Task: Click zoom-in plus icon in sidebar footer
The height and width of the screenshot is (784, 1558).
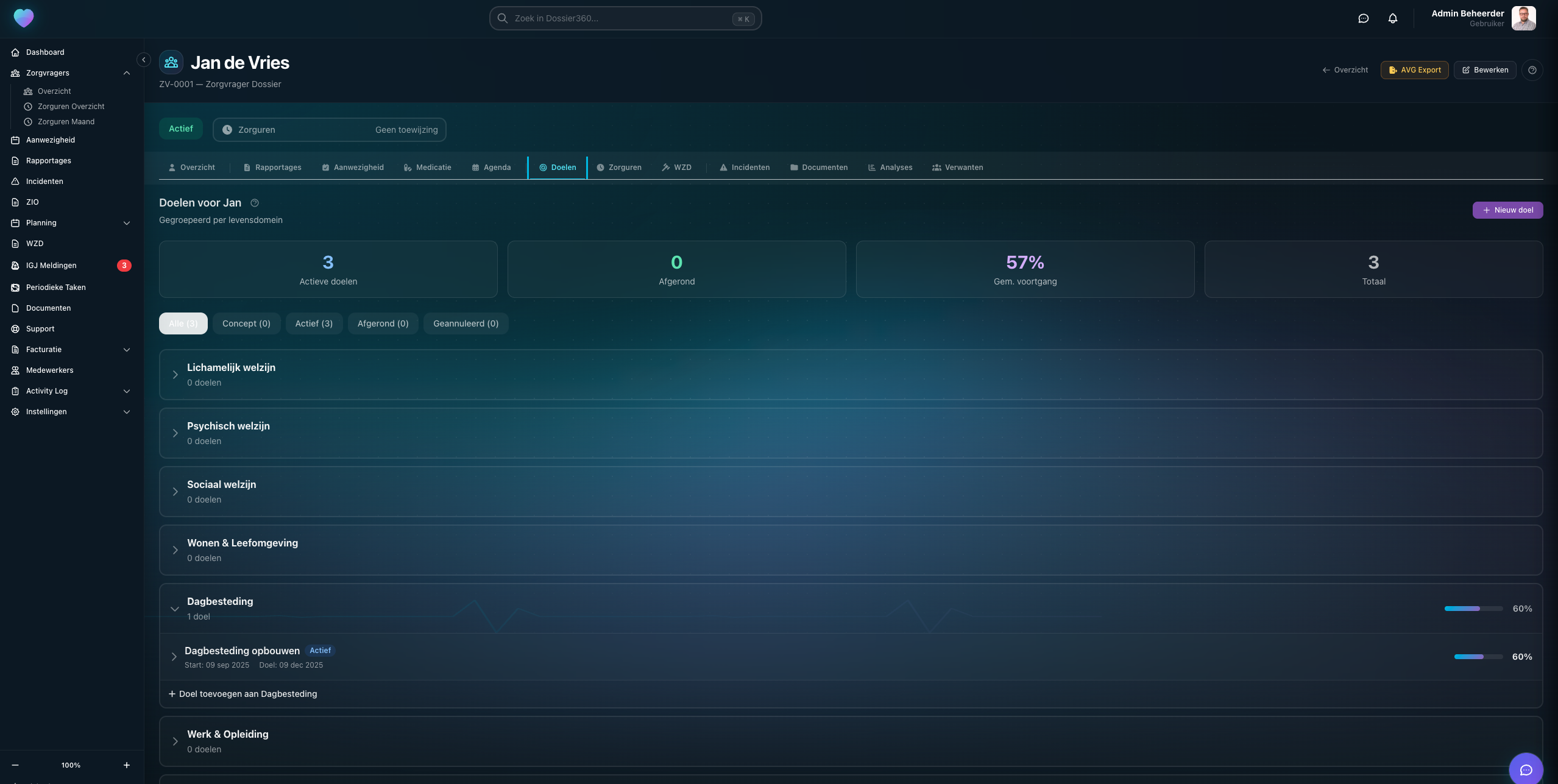Action: click(x=127, y=765)
